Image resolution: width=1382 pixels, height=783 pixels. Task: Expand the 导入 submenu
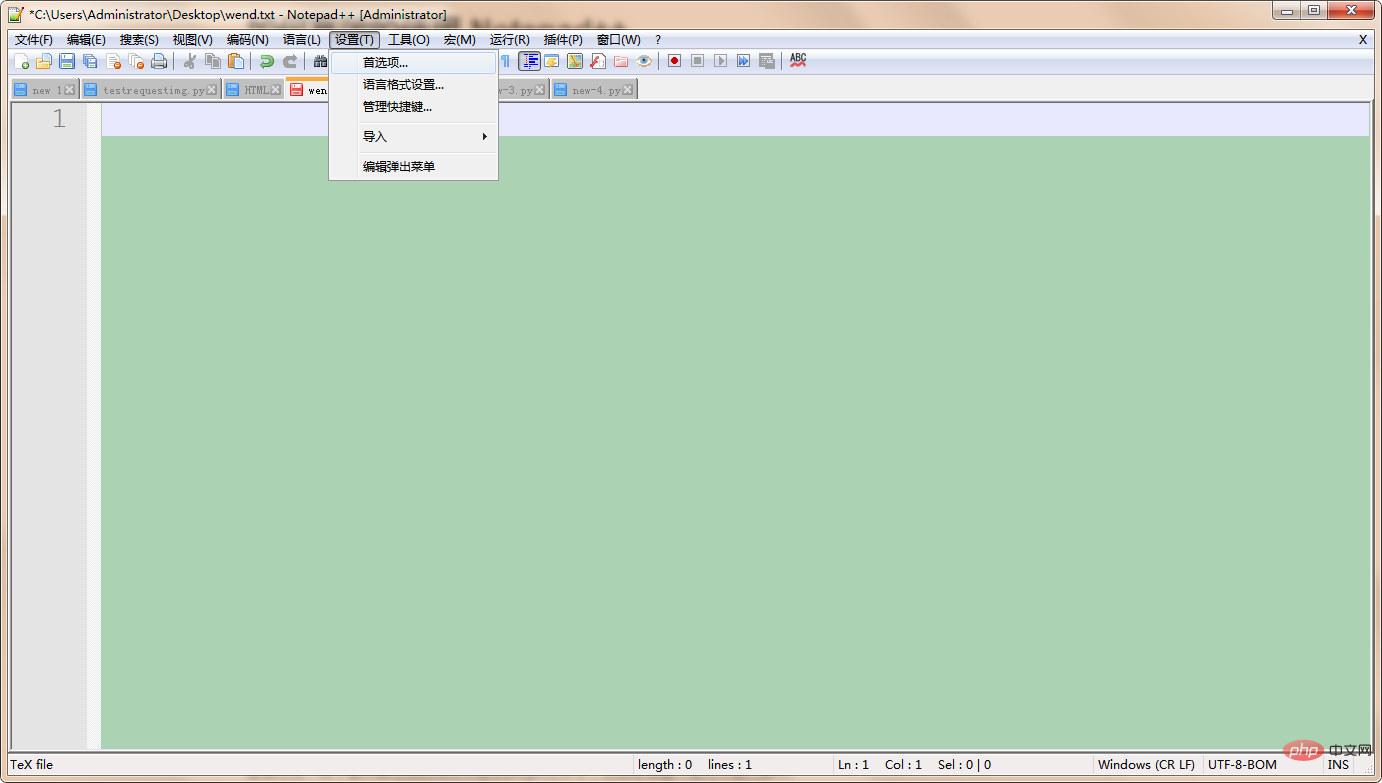[x=374, y=136]
